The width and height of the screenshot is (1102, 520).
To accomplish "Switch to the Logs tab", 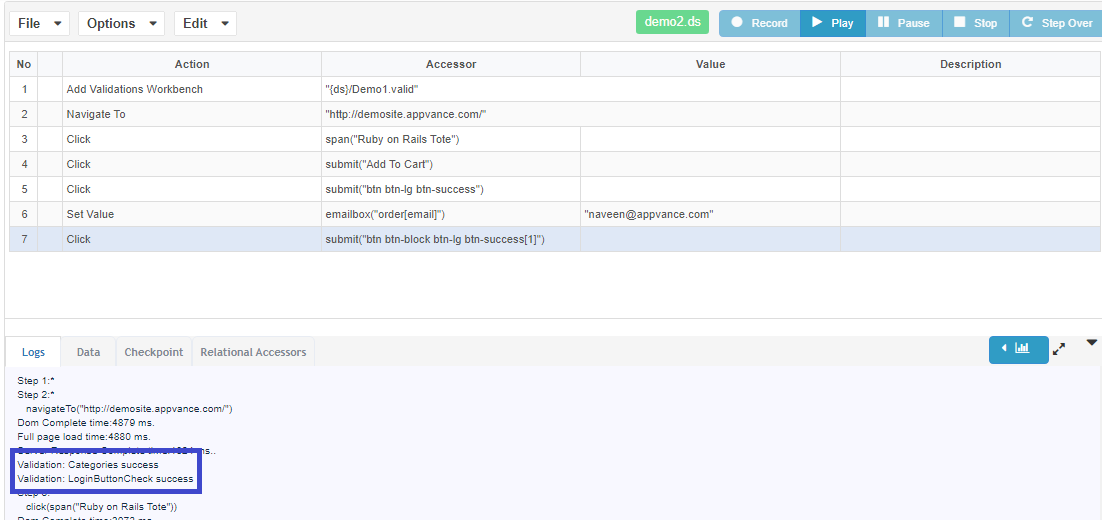I will [x=33, y=352].
